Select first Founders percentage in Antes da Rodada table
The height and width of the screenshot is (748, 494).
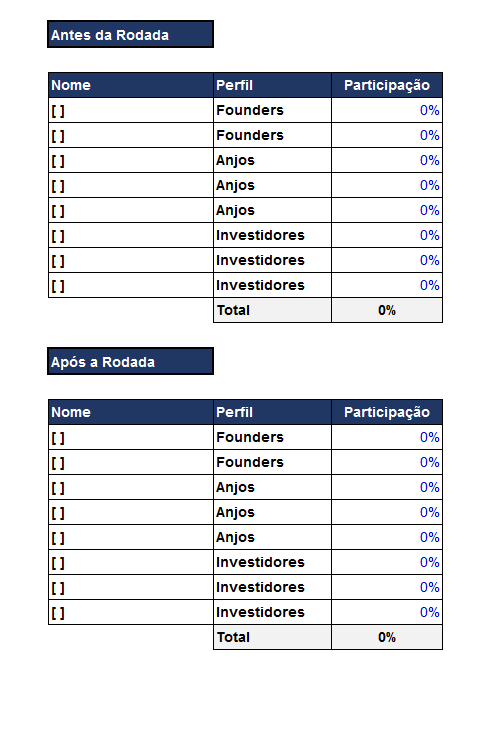click(x=387, y=111)
